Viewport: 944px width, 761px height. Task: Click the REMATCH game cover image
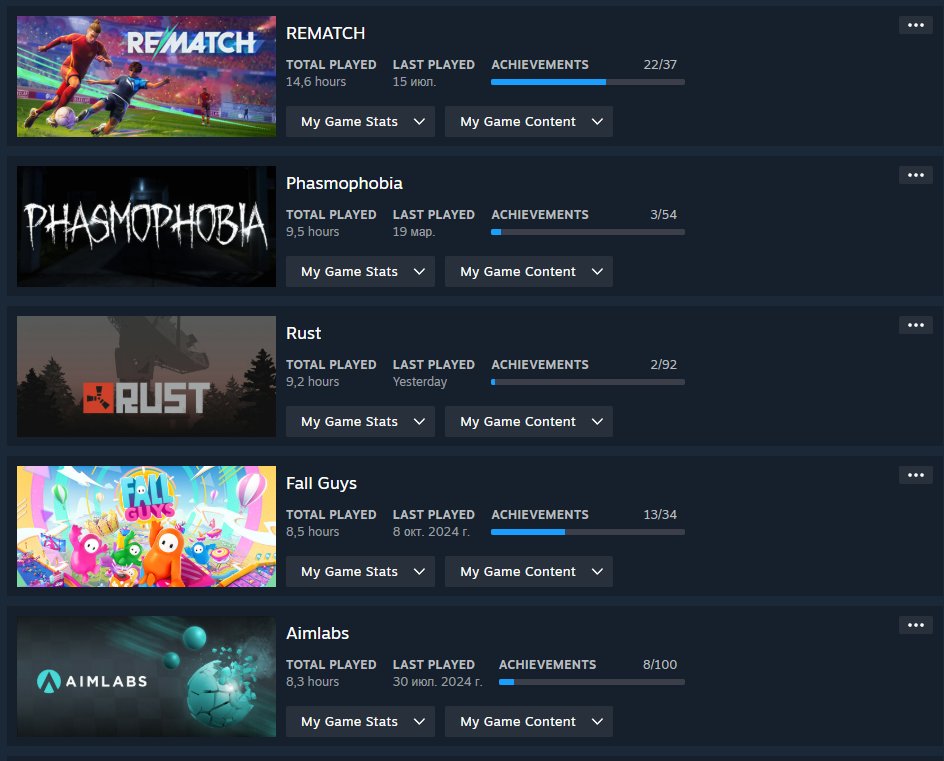[146, 76]
